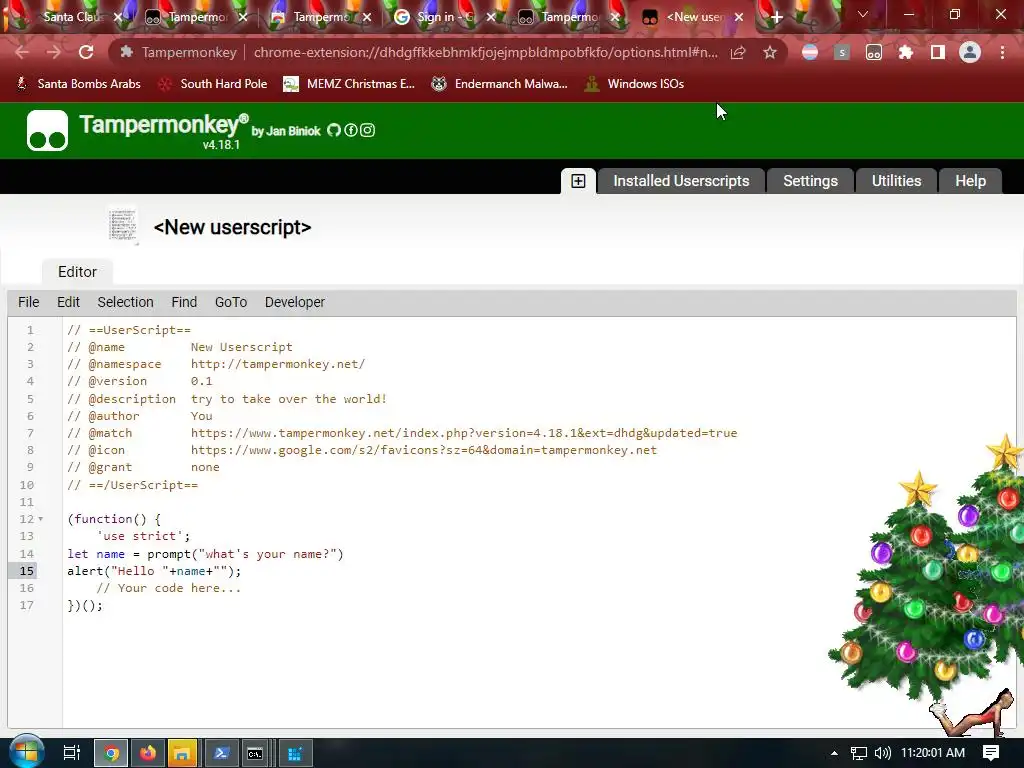Reload the page with refresh icon
Viewport: 1024px width, 768px height.
pos(86,52)
